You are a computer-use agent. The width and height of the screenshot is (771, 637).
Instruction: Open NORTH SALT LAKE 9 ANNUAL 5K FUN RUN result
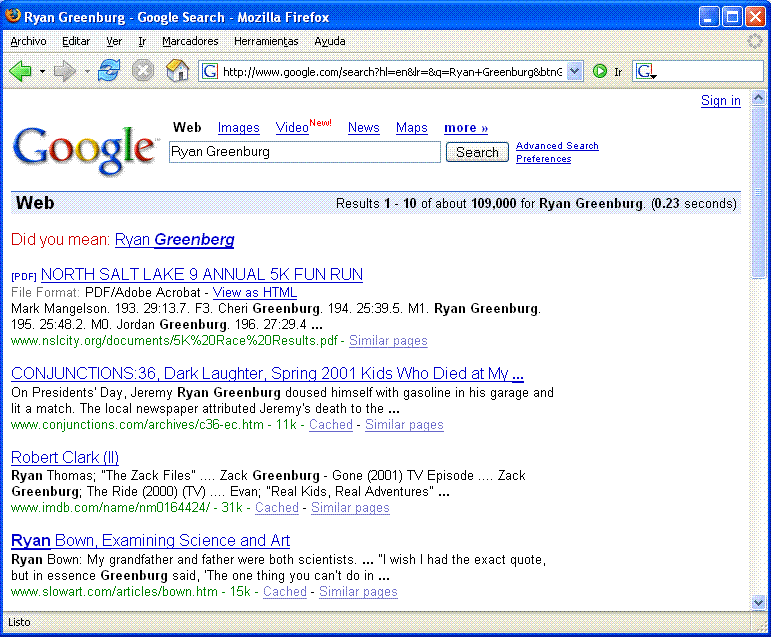(x=202, y=274)
